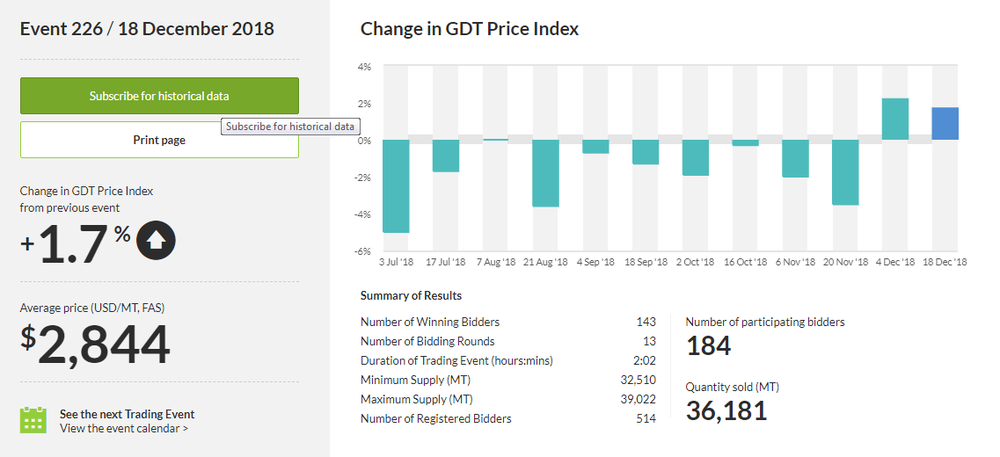Click the blue 18 Dec '18 bar
The width and height of the screenshot is (1000, 457).
pos(945,124)
